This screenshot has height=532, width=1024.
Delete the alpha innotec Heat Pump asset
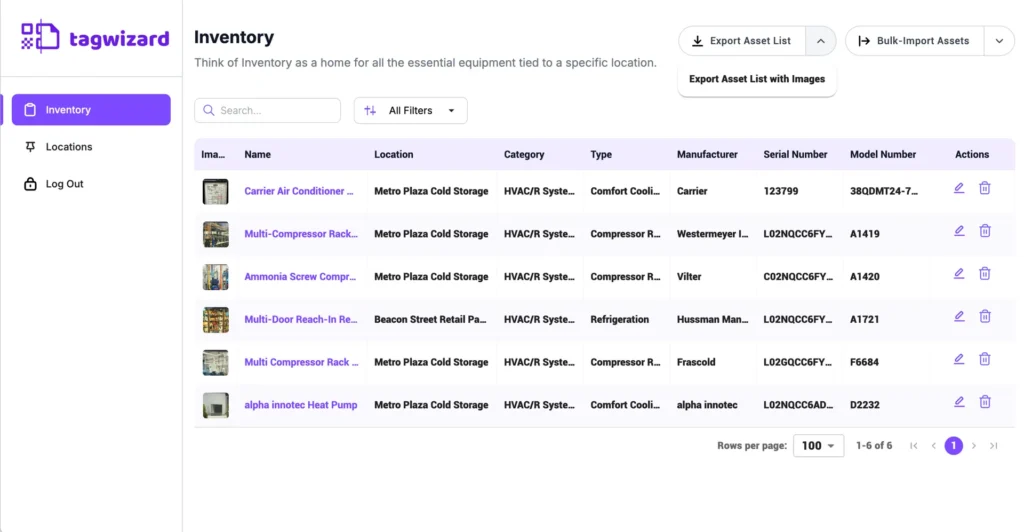985,402
